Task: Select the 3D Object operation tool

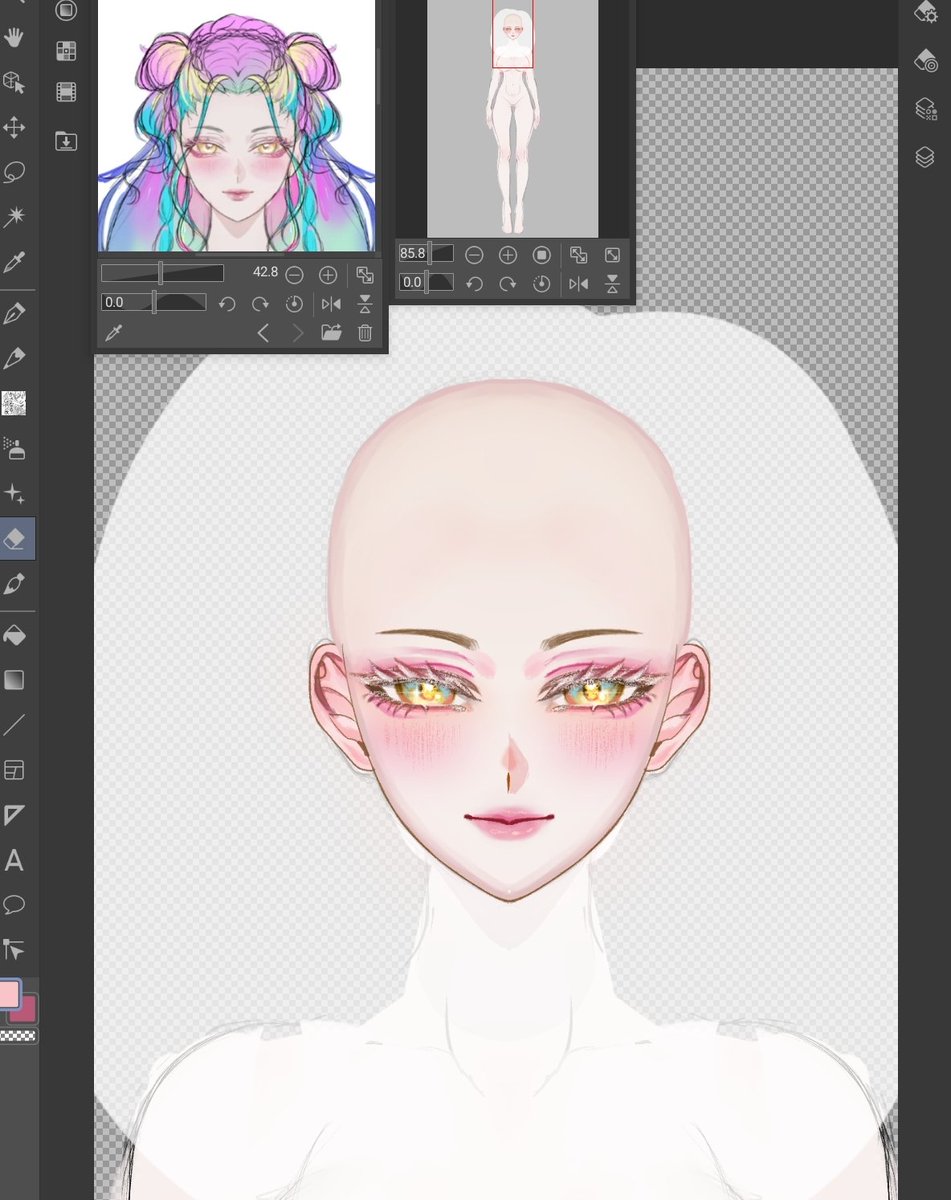Action: point(14,82)
